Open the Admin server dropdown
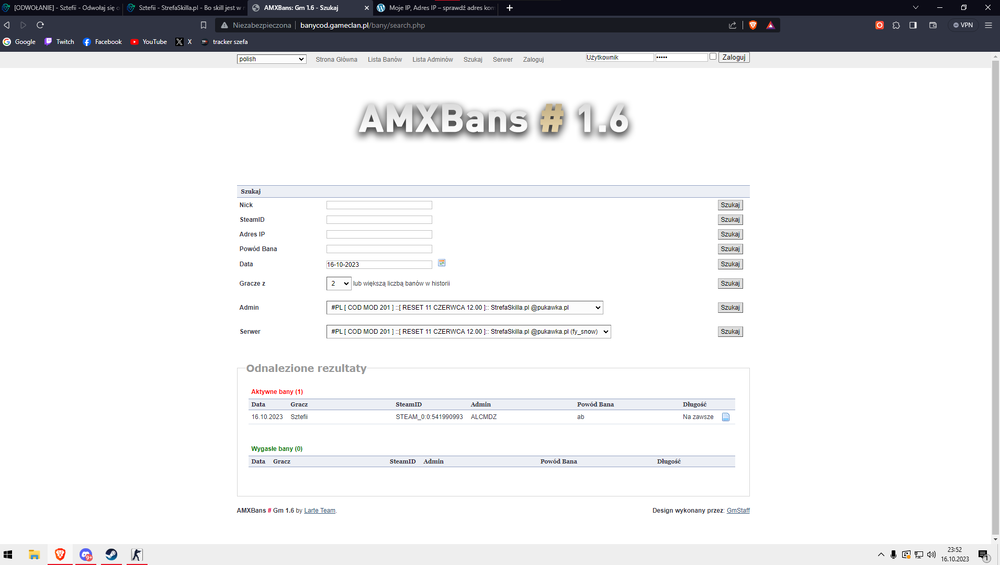This screenshot has height=565, width=1000. tap(464, 307)
